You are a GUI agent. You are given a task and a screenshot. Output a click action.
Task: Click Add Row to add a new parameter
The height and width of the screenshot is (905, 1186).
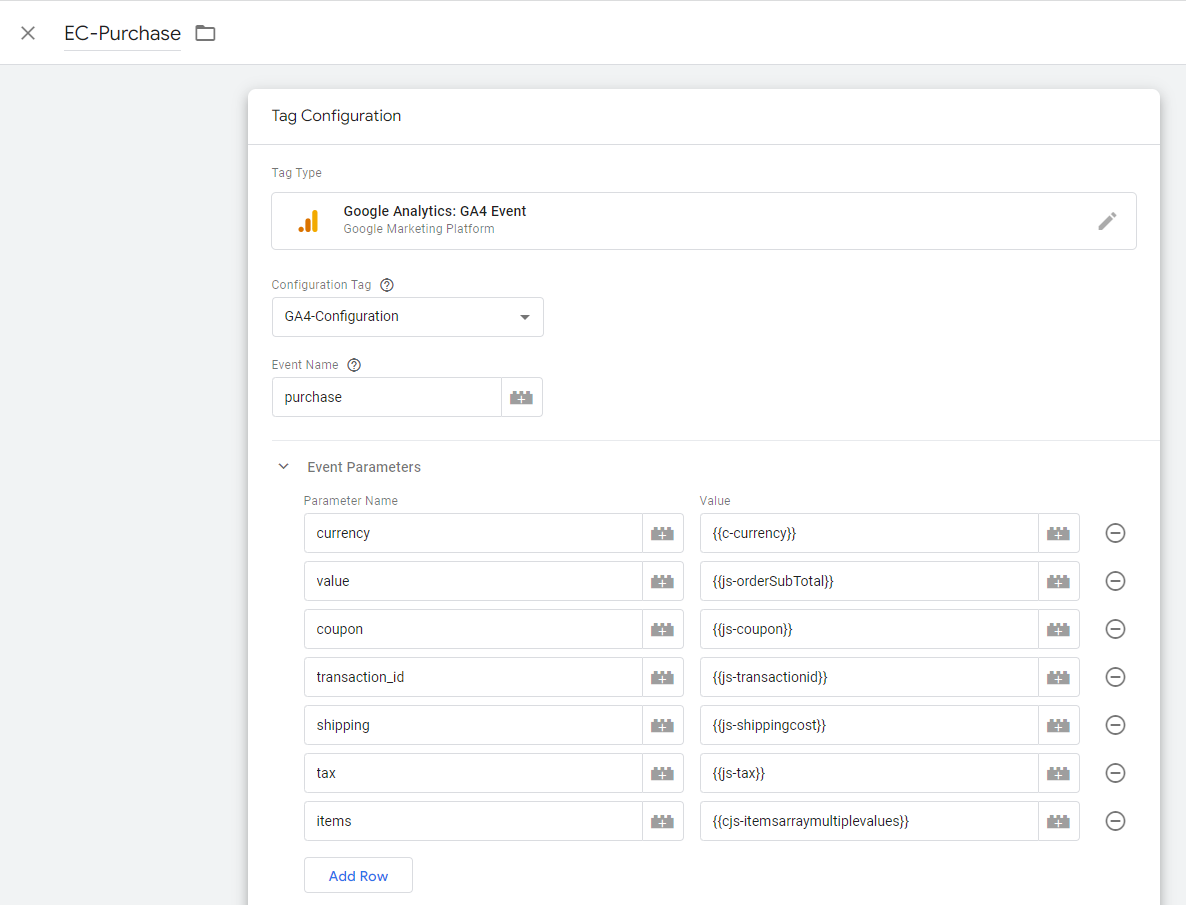click(358, 875)
